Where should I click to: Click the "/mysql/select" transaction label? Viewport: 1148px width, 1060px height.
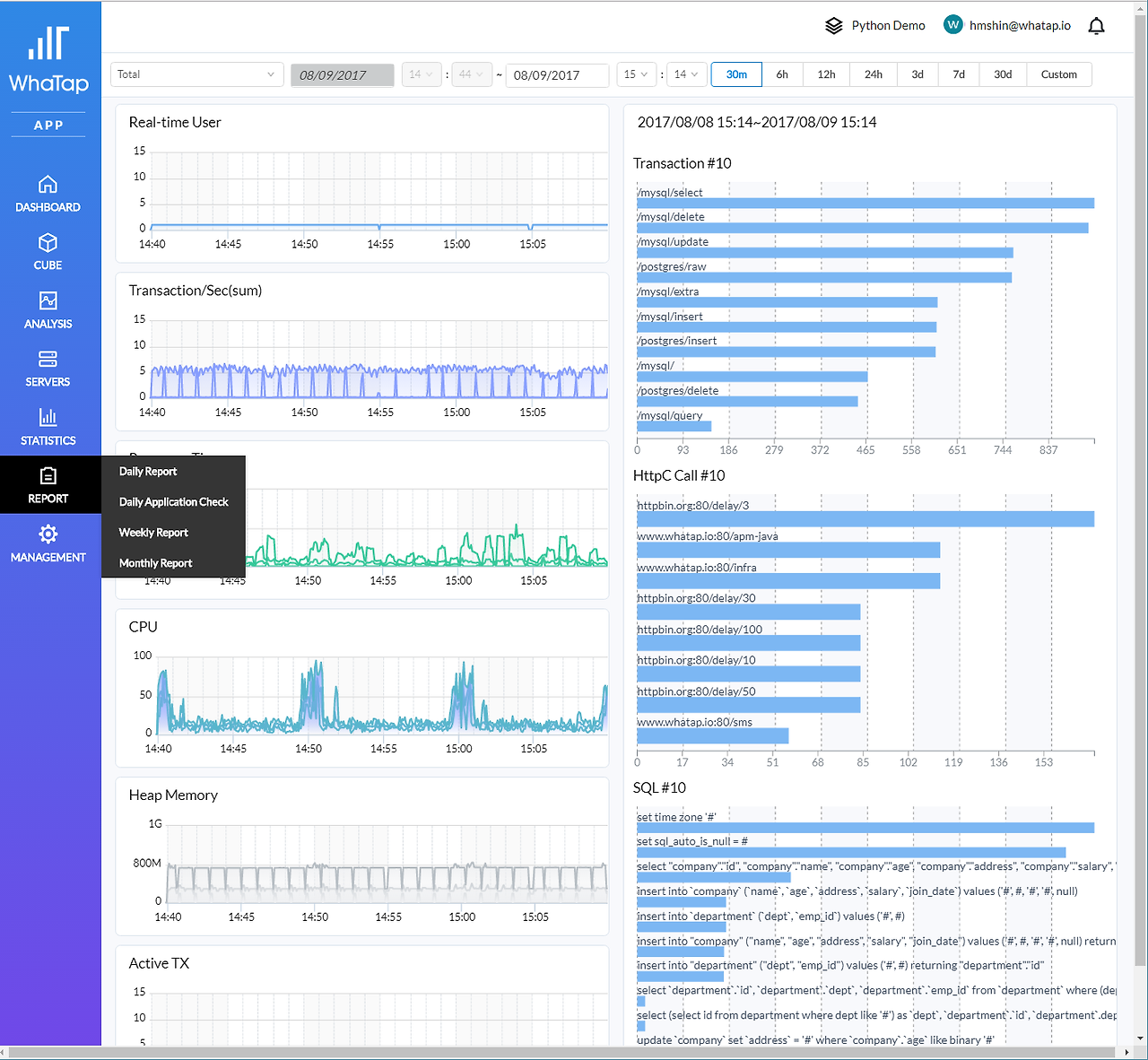[x=670, y=193]
